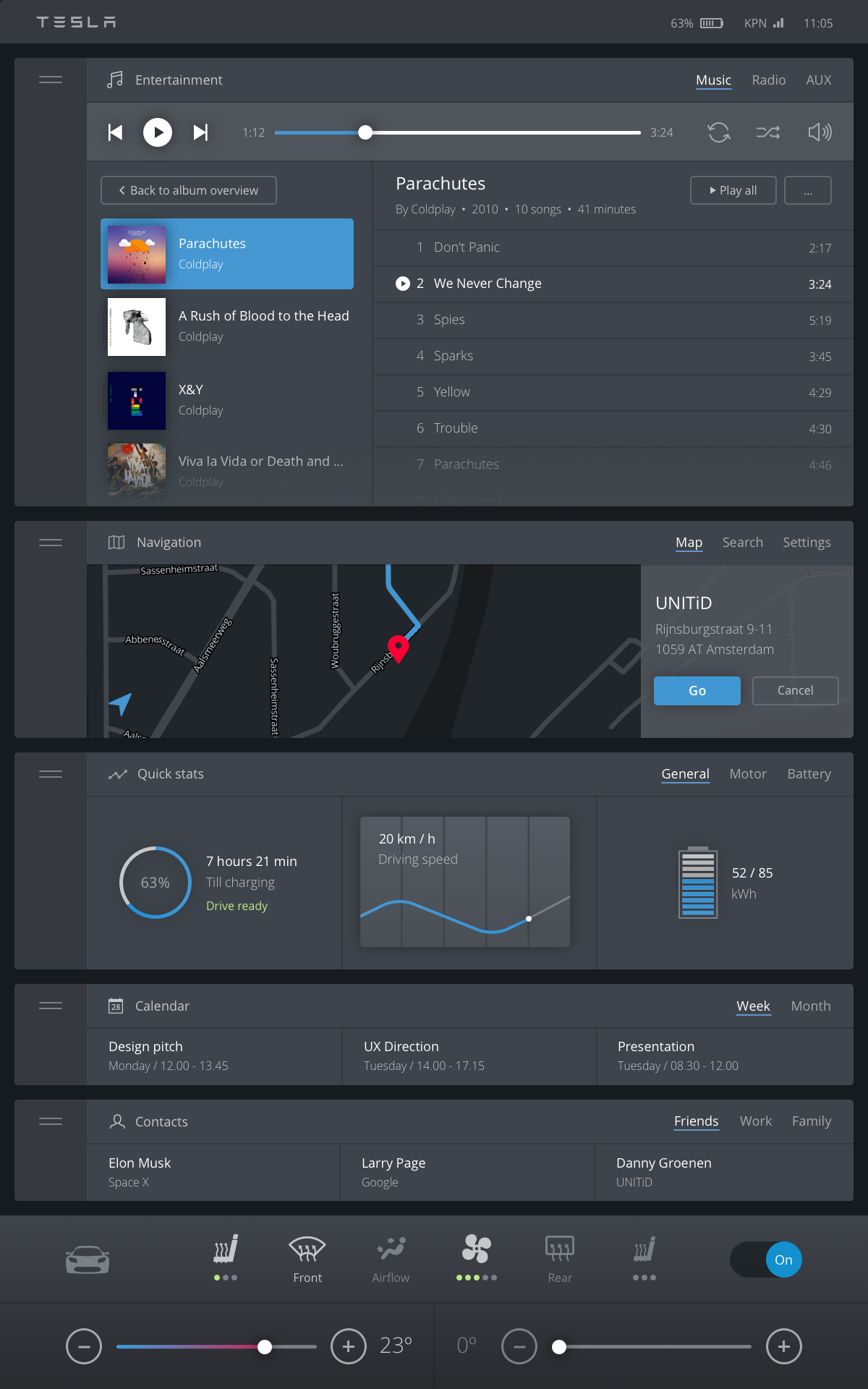Screen dimensions: 868x1389
Task: Click the Navigation map icon
Action: point(116,543)
